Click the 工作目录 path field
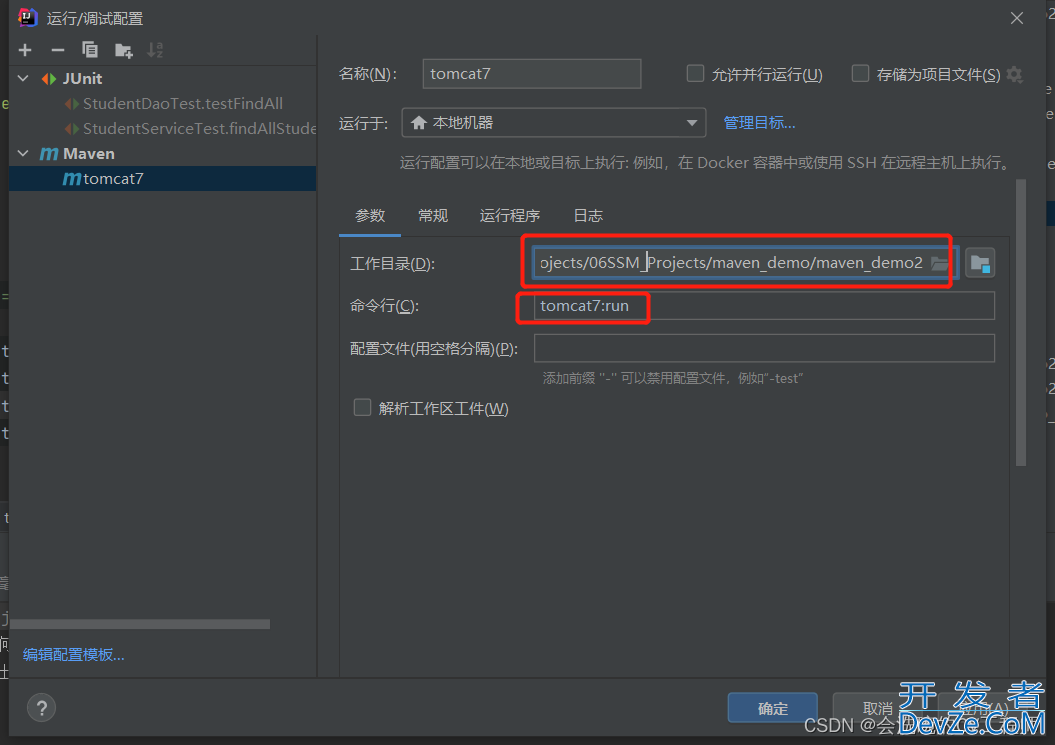1055x745 pixels. [x=745, y=263]
